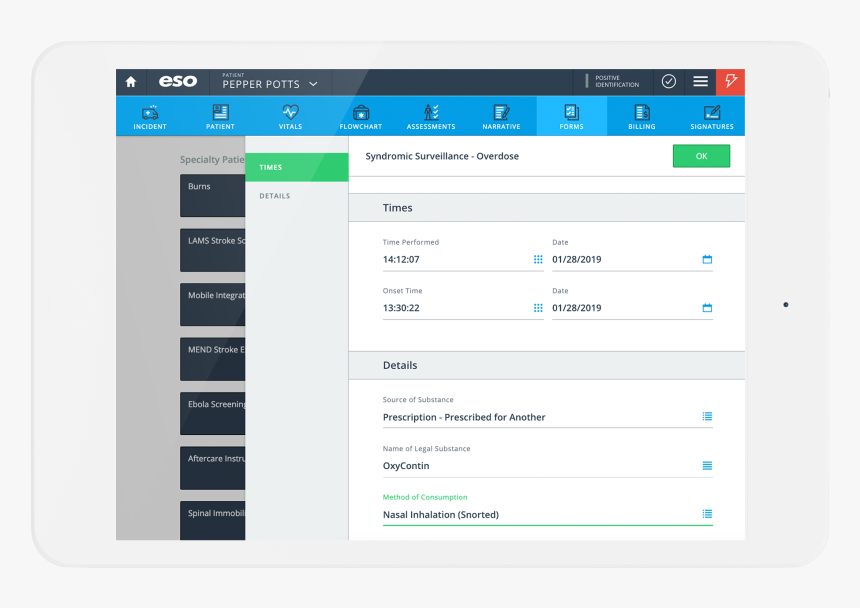Image resolution: width=860 pixels, height=608 pixels.
Task: Click the red lightning bolt icon
Action: point(731,82)
